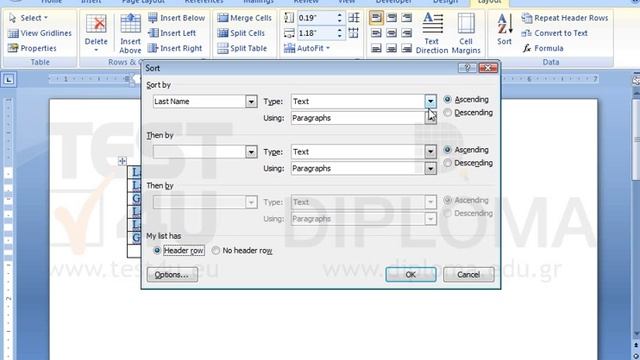Open the first Then by Type dropdown
The width and height of the screenshot is (640, 360).
[430, 152]
